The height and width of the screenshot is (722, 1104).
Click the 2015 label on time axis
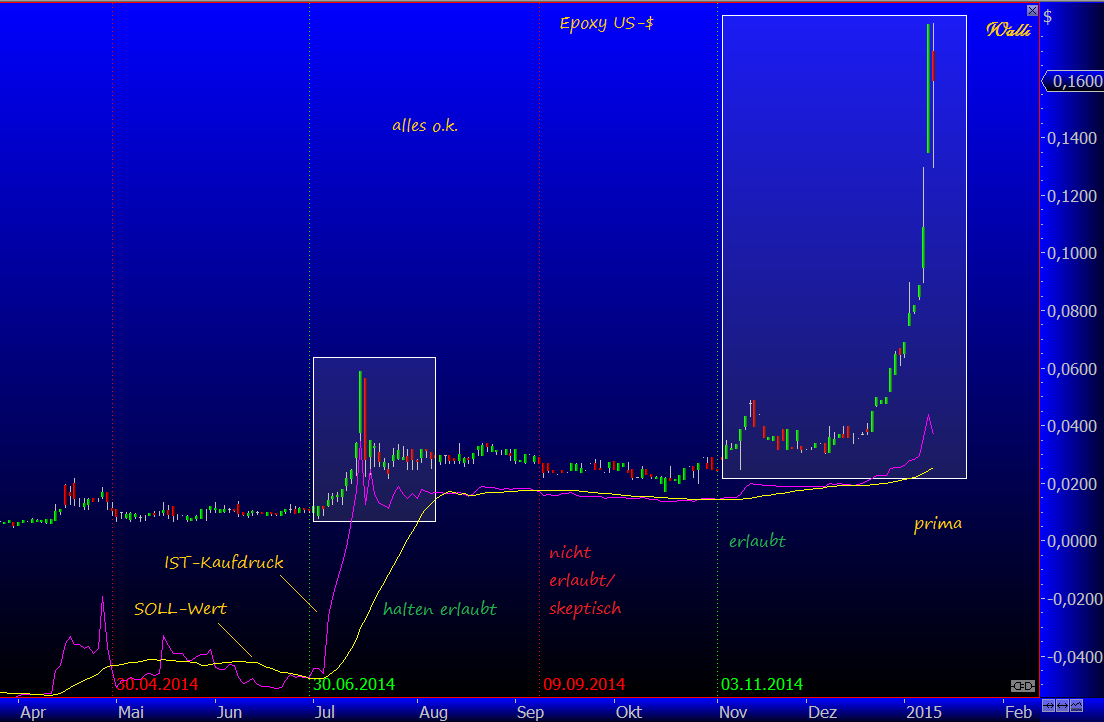click(x=924, y=712)
